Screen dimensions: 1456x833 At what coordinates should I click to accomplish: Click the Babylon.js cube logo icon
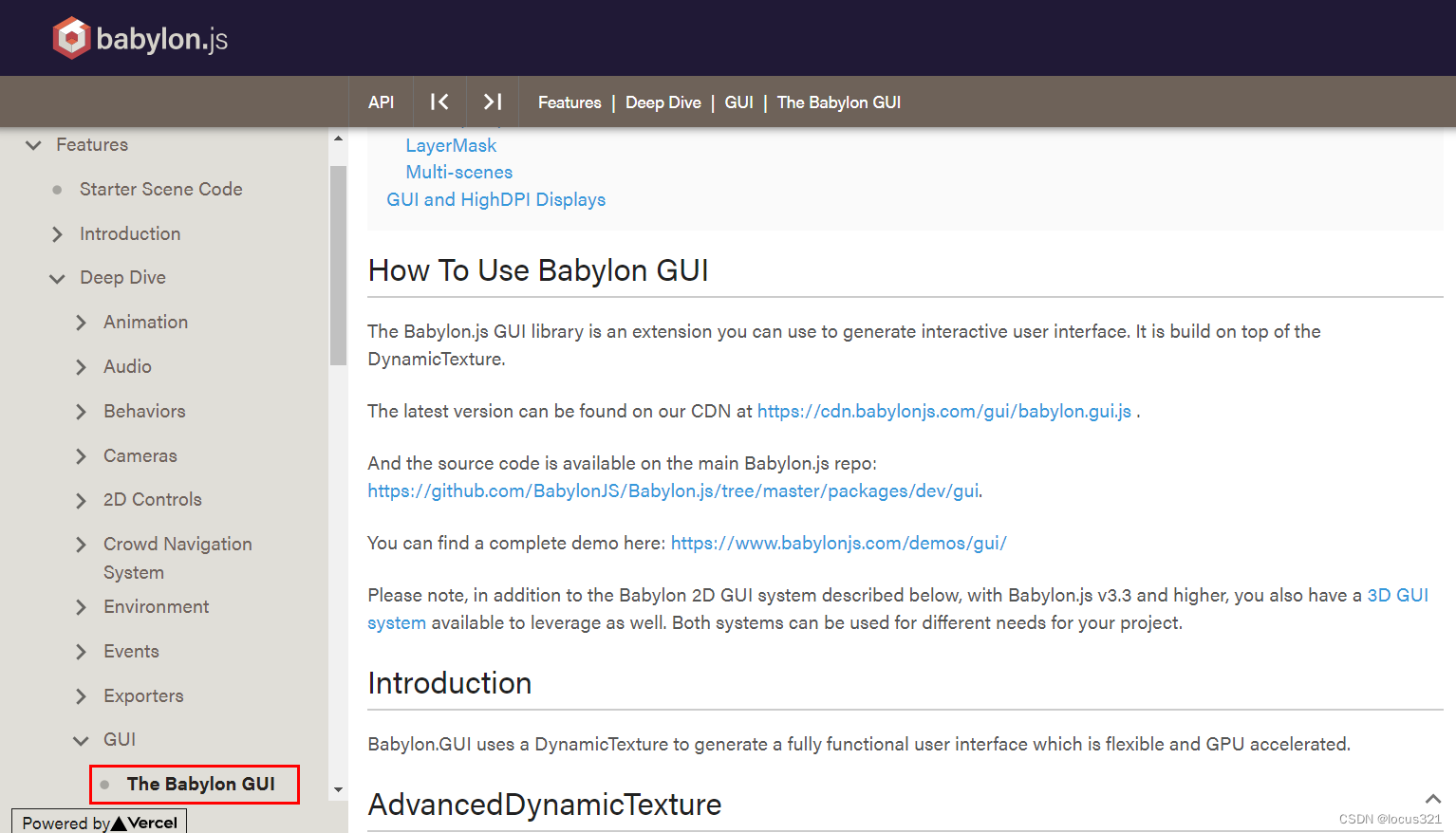click(71, 38)
